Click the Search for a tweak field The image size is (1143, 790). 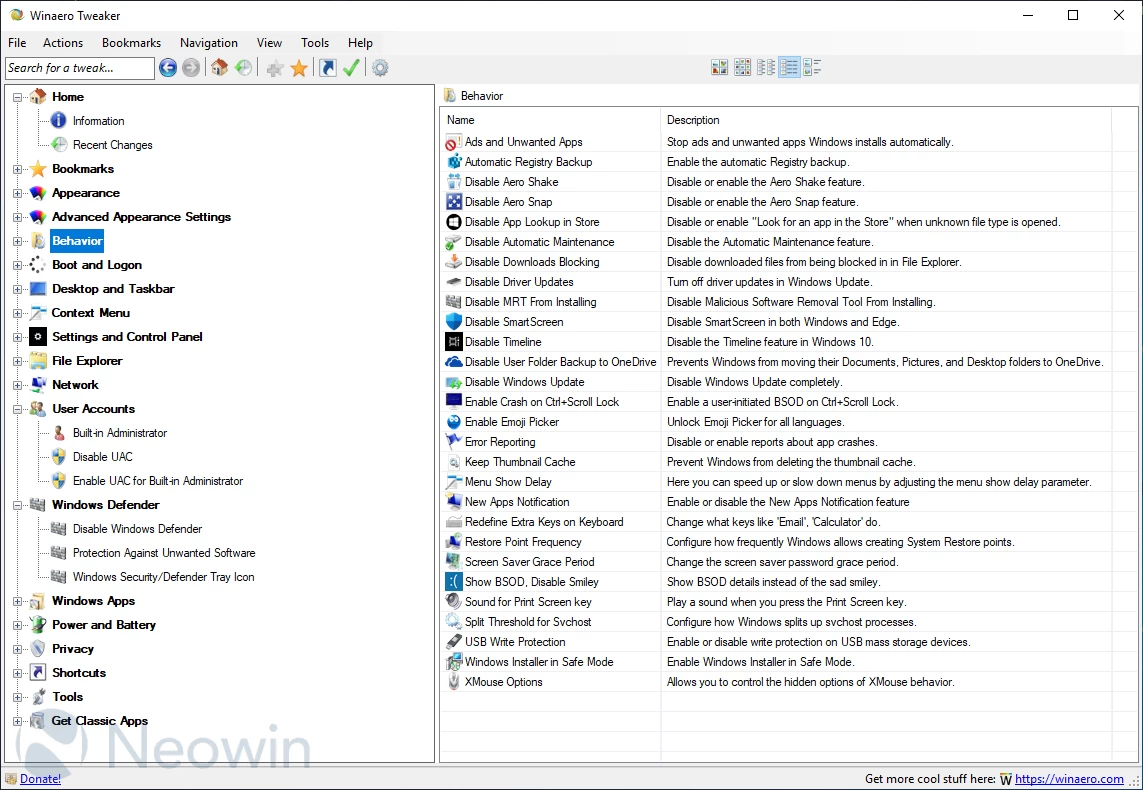coord(80,68)
